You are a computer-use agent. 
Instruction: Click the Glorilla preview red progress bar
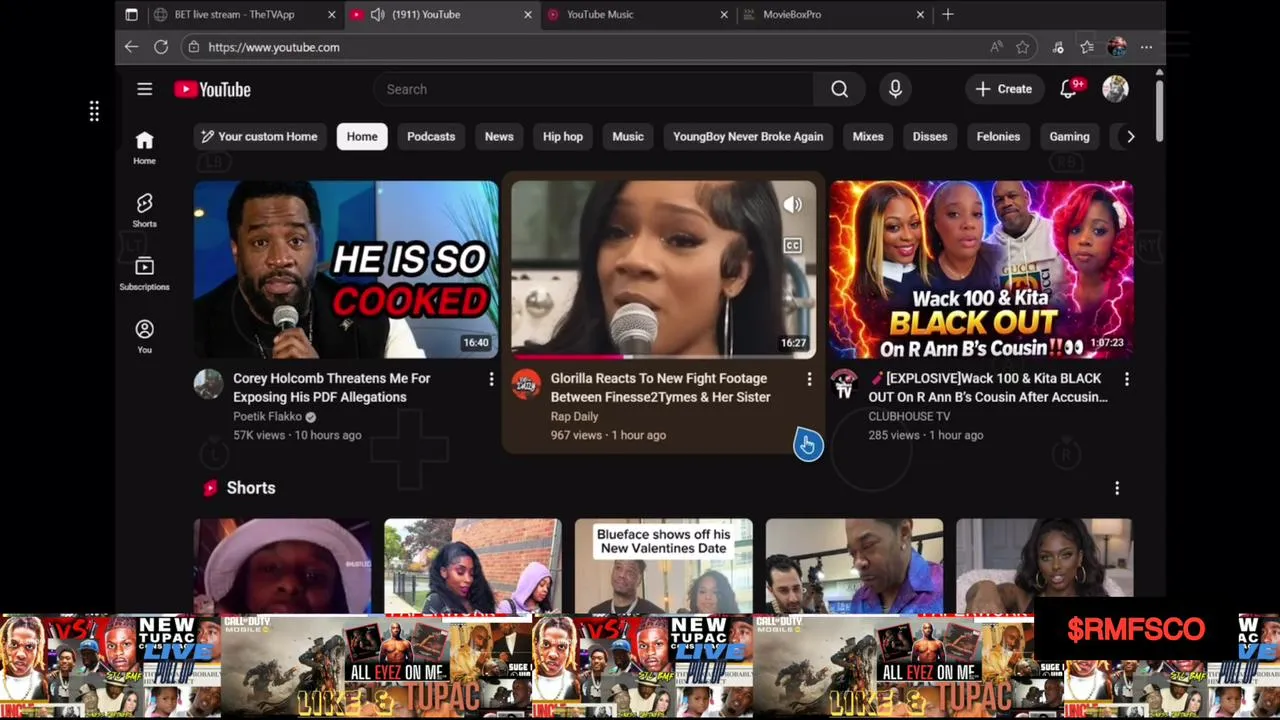pos(572,356)
